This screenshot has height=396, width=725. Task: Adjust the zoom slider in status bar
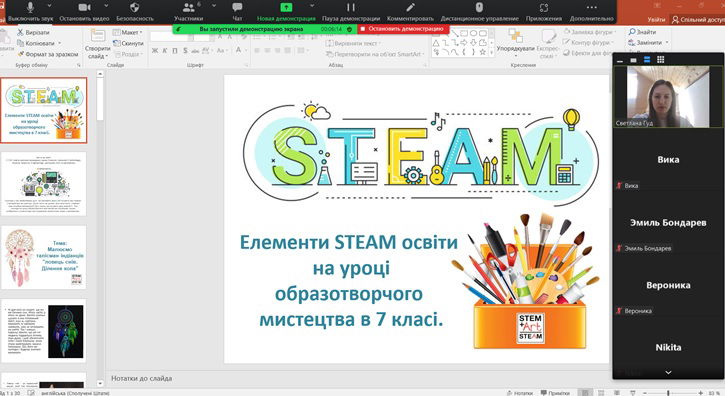(668, 393)
